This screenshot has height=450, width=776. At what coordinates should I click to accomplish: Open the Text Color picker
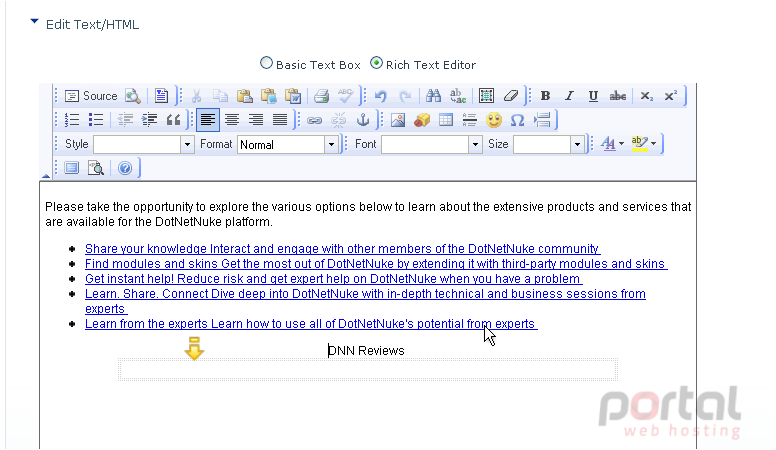[x=613, y=144]
